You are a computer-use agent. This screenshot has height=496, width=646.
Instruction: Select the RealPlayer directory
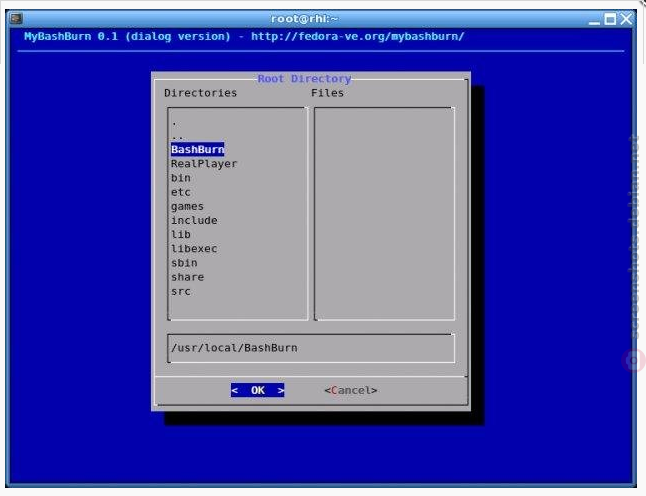[204, 164]
